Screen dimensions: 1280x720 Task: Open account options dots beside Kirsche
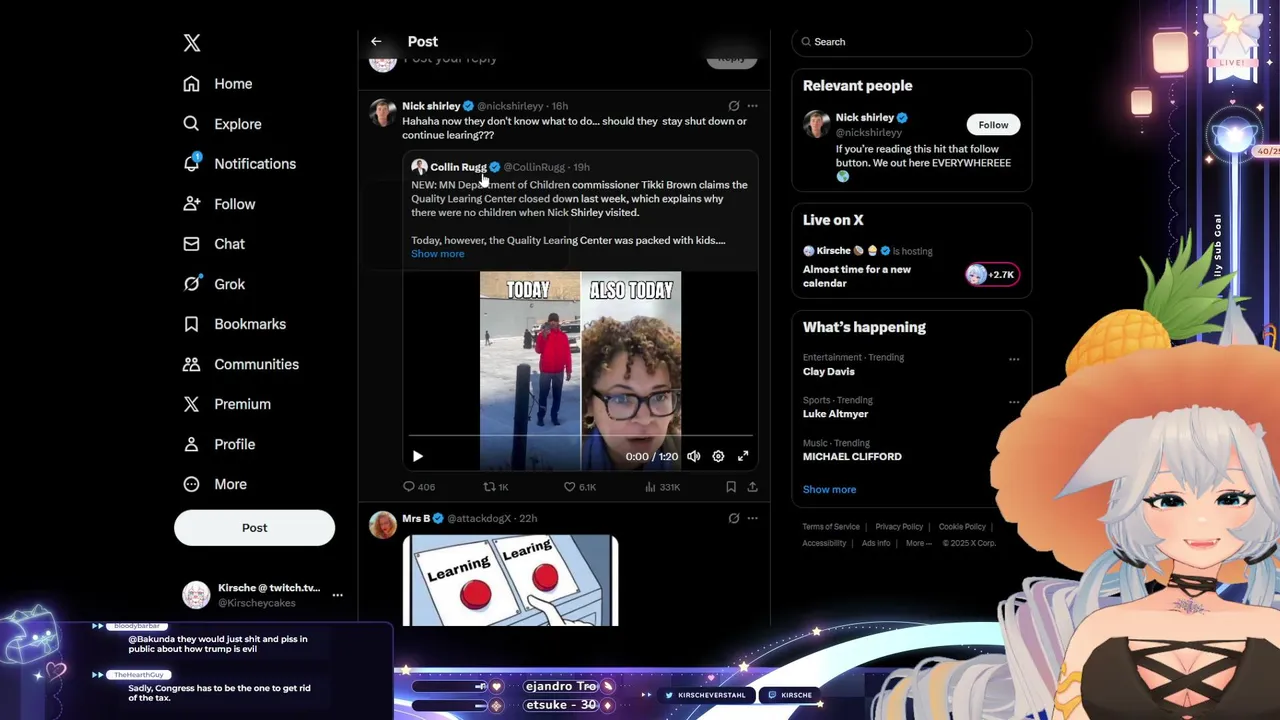point(337,595)
